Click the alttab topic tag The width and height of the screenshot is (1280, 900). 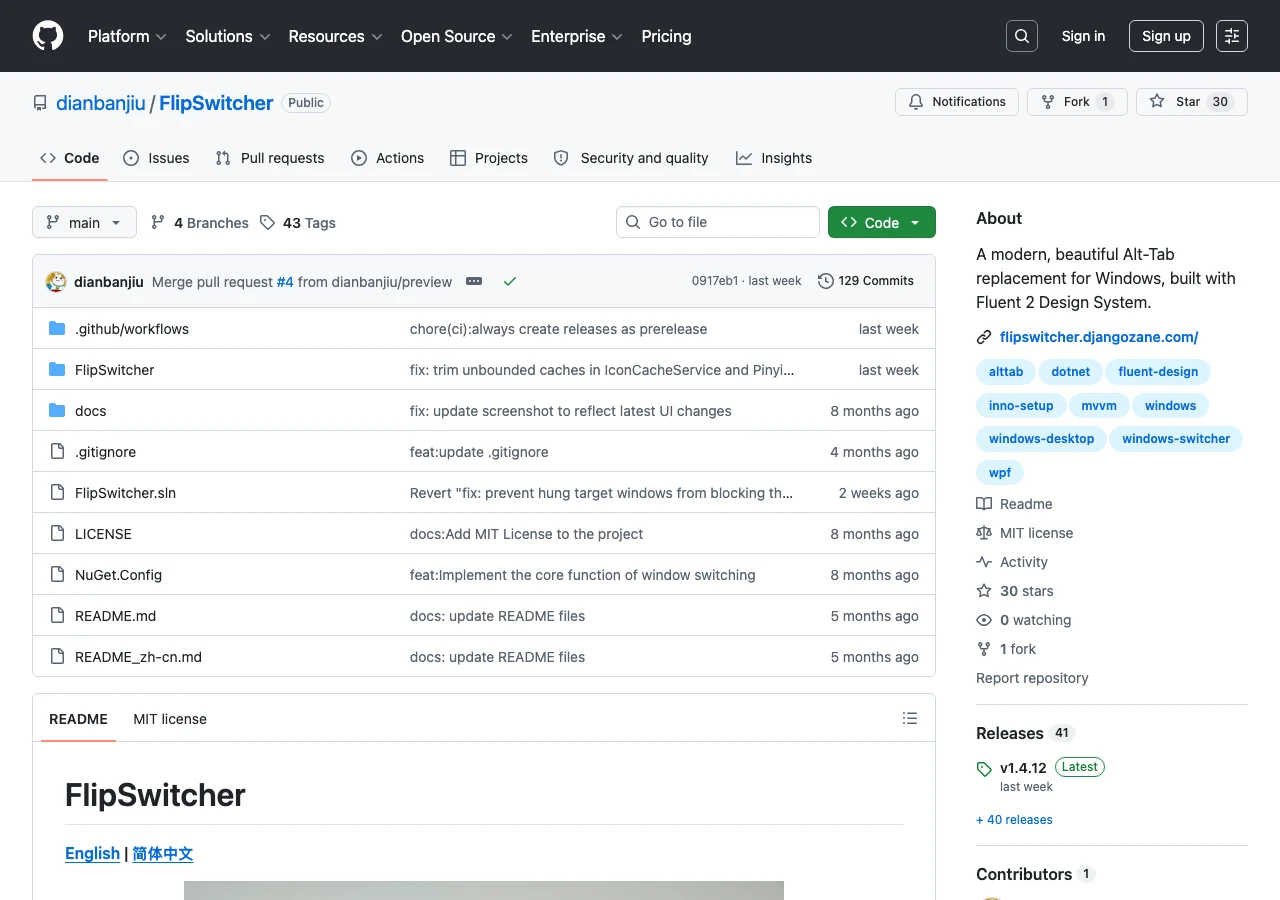[1006, 372]
